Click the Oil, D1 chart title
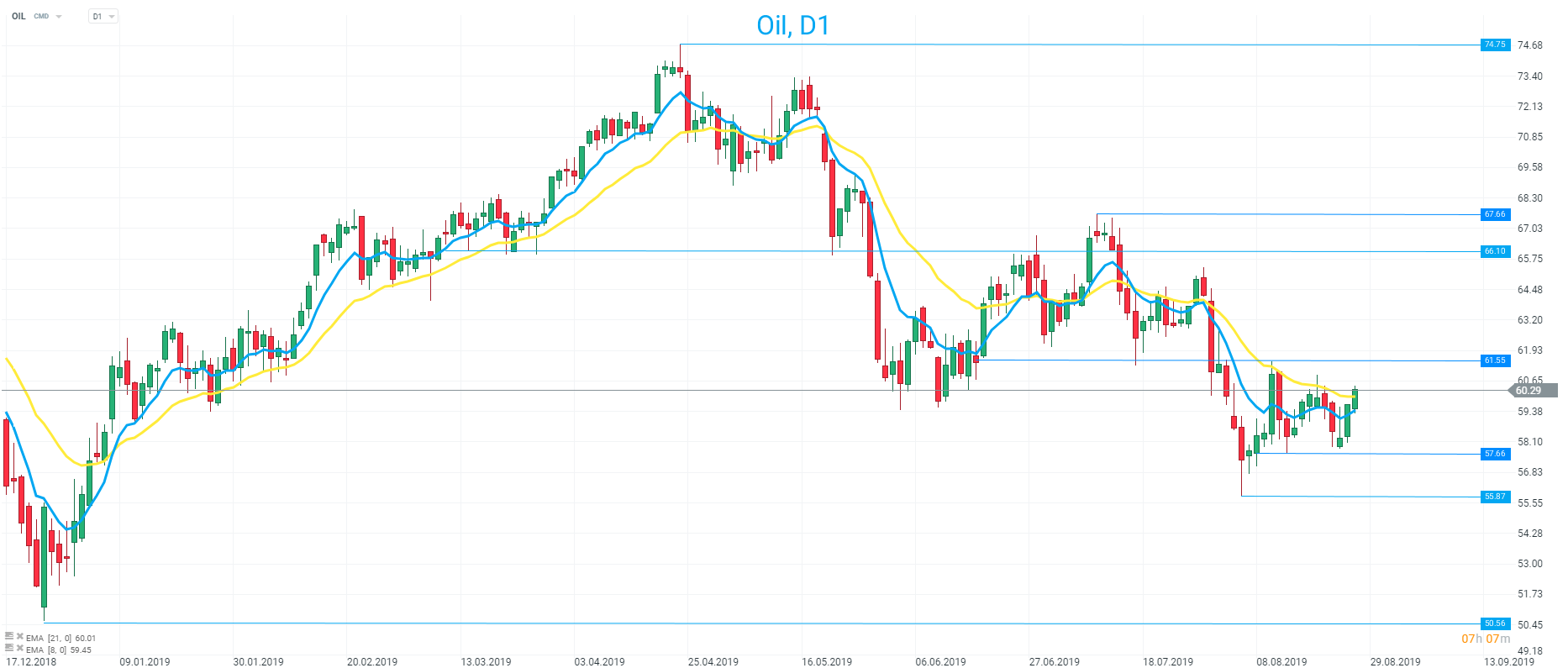 pos(792,26)
